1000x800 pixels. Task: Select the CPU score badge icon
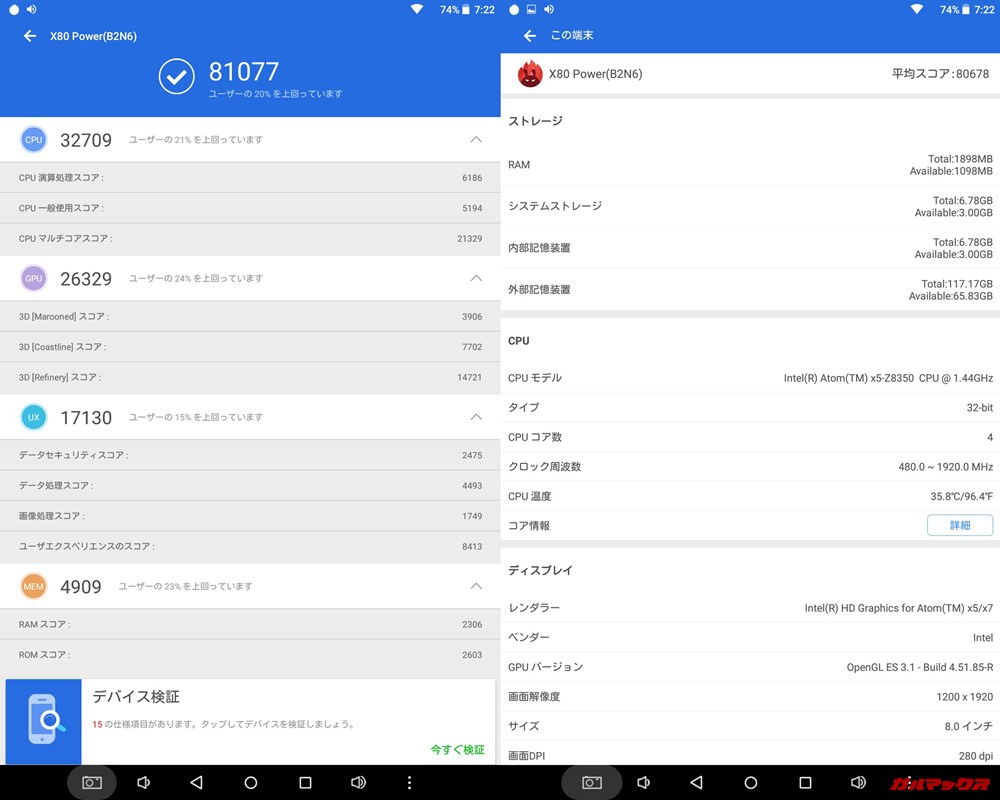(x=33, y=139)
